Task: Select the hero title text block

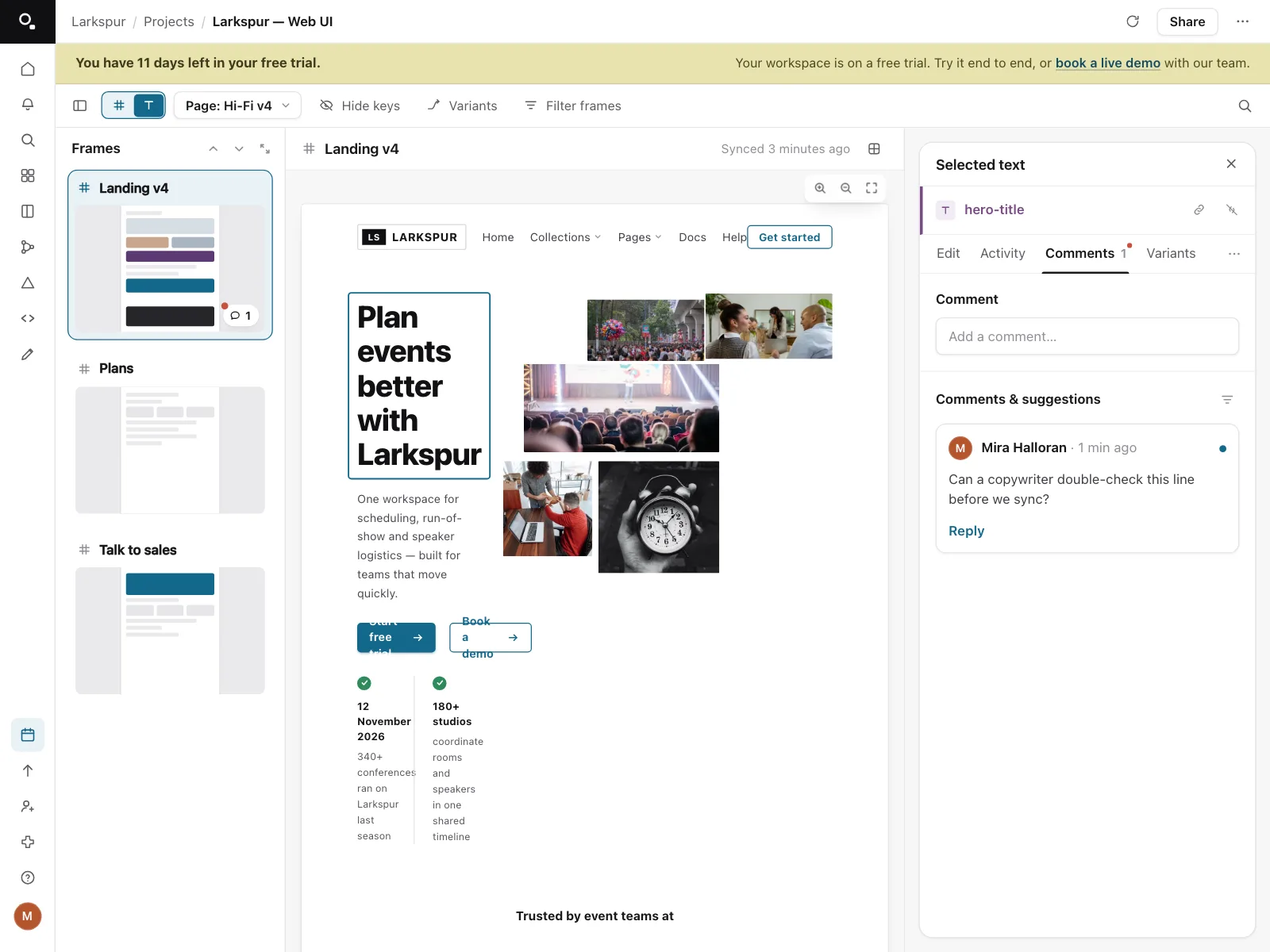Action: (419, 386)
